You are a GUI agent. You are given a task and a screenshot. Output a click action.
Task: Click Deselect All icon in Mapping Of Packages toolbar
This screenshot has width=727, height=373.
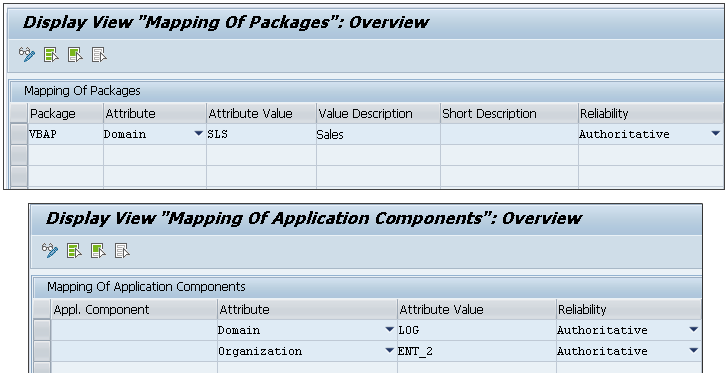(x=99, y=55)
